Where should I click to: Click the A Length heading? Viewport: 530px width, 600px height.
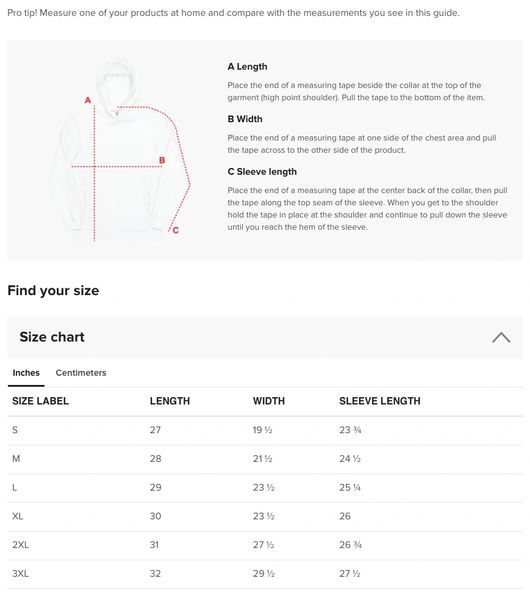[x=247, y=67]
